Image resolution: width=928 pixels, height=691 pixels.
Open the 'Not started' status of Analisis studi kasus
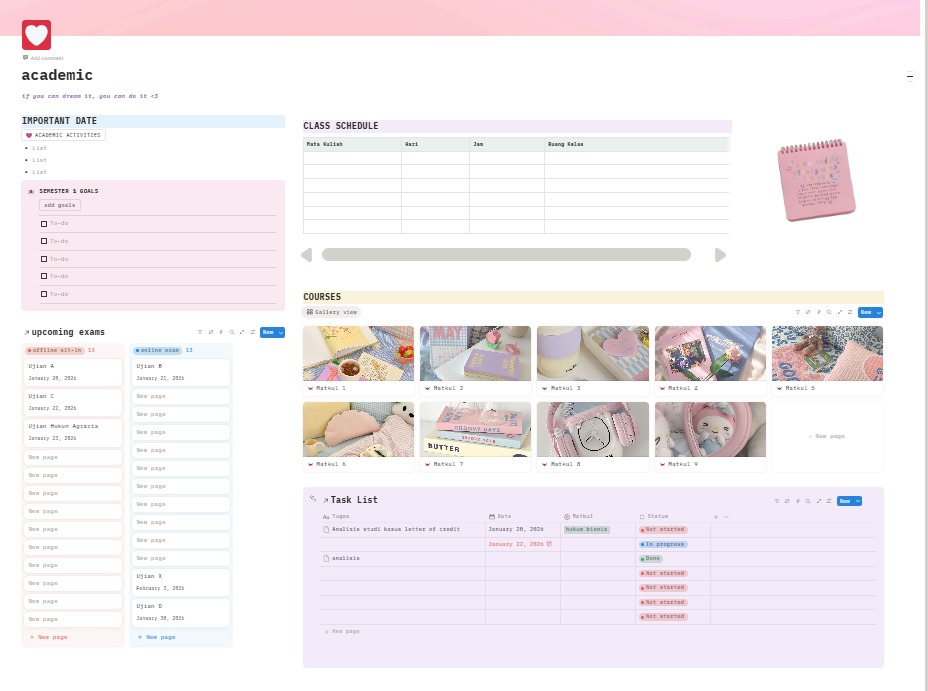[663, 529]
